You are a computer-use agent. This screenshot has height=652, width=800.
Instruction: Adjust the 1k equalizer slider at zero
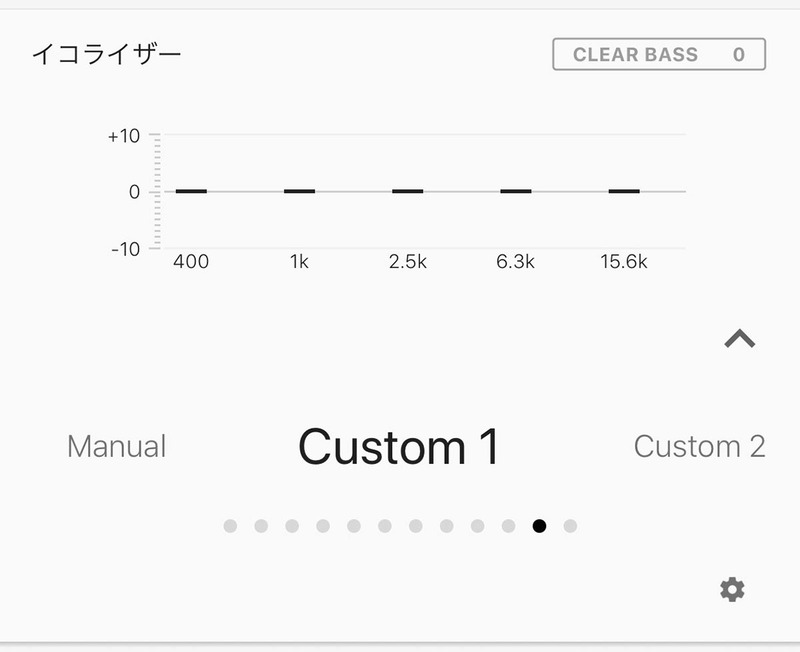click(298, 190)
